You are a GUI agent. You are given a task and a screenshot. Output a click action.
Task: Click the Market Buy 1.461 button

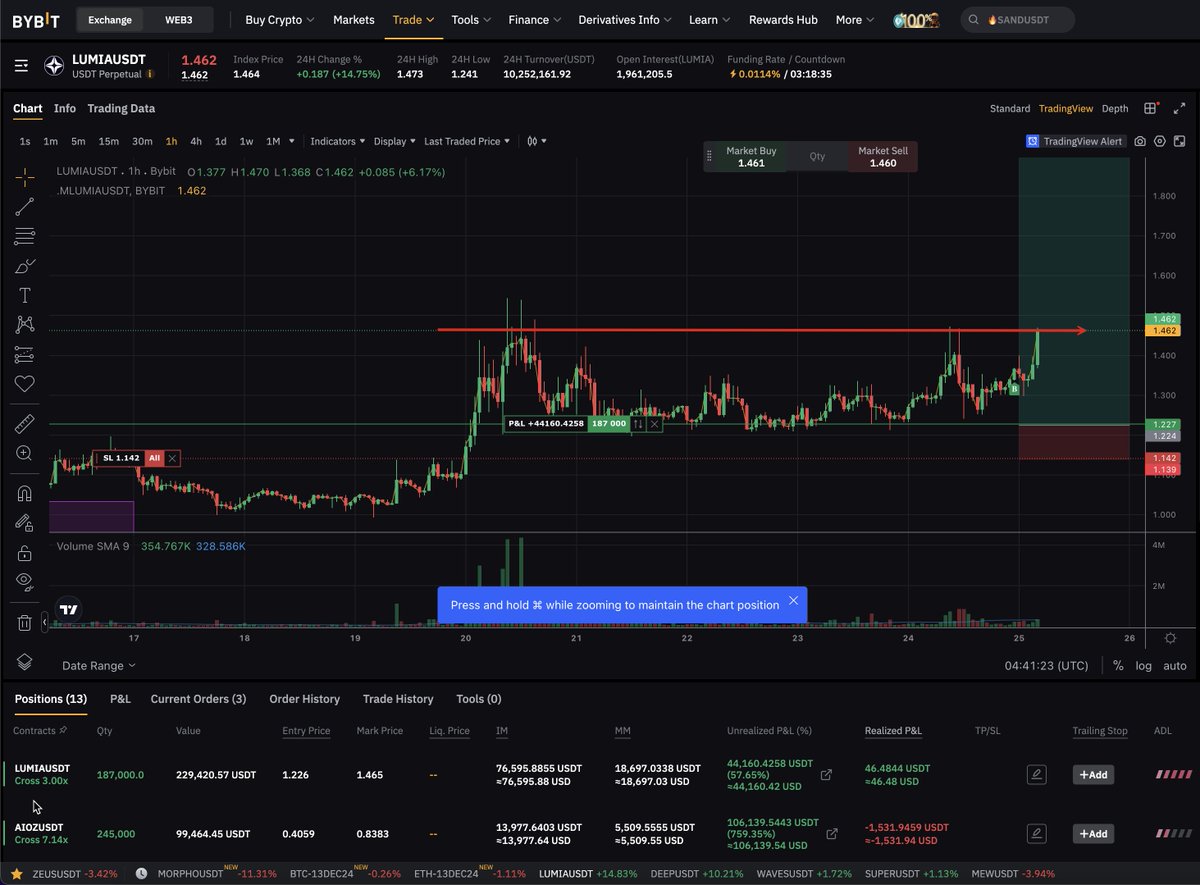[x=751, y=157]
